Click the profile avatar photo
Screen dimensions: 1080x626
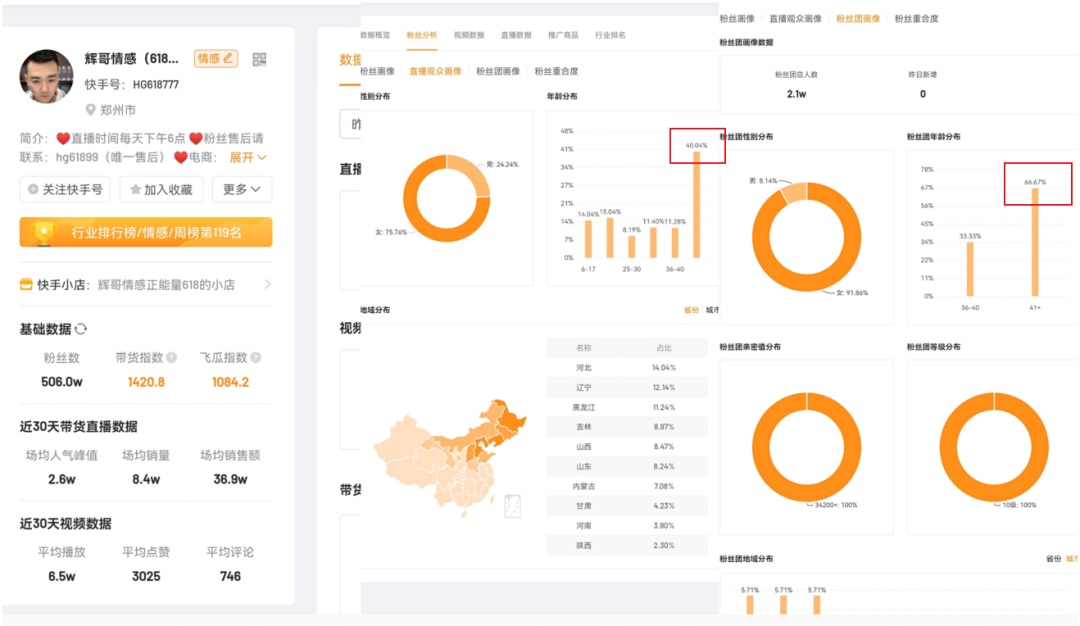click(46, 76)
